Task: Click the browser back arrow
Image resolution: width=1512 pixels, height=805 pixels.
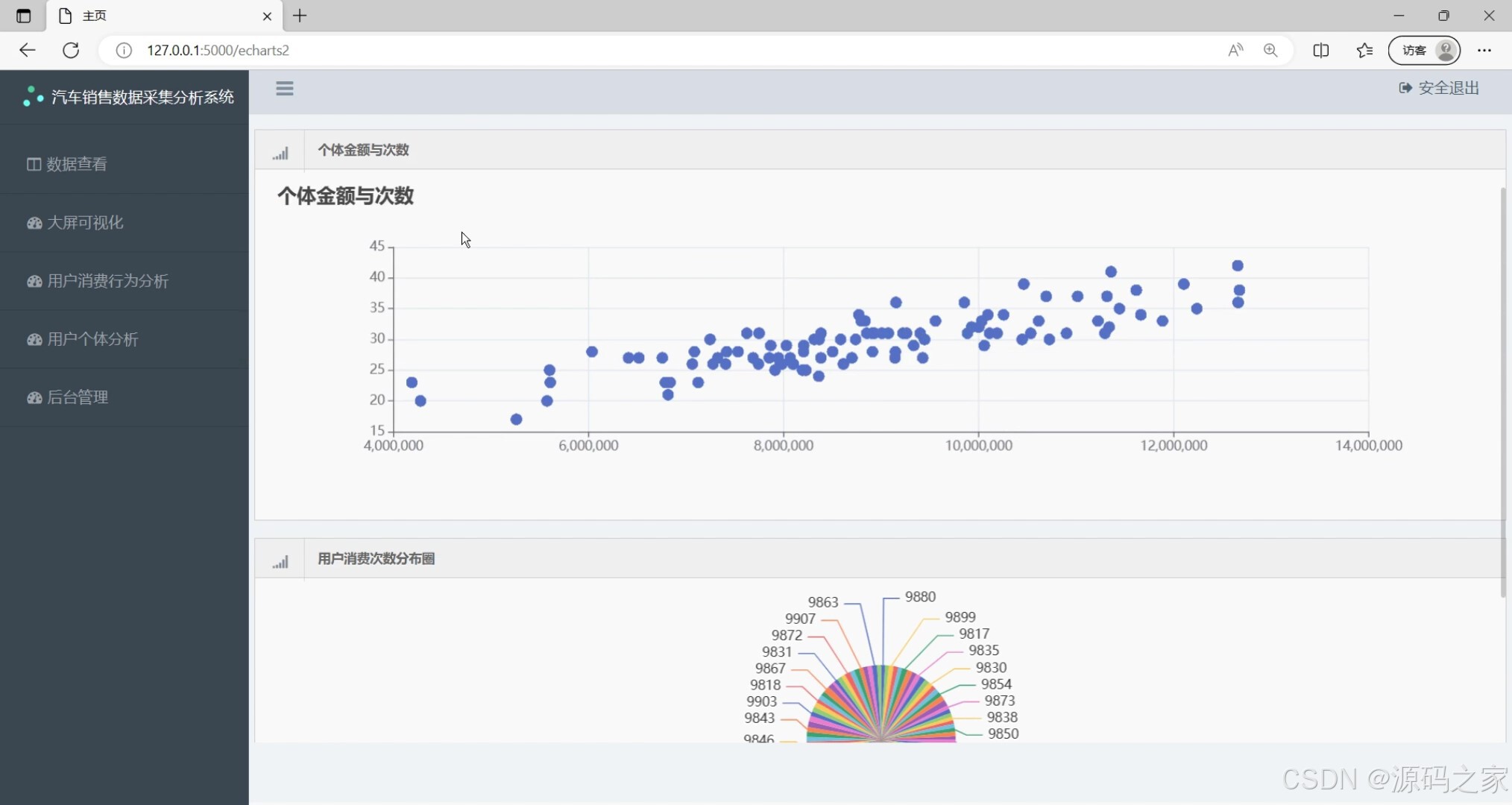Action: point(28,50)
